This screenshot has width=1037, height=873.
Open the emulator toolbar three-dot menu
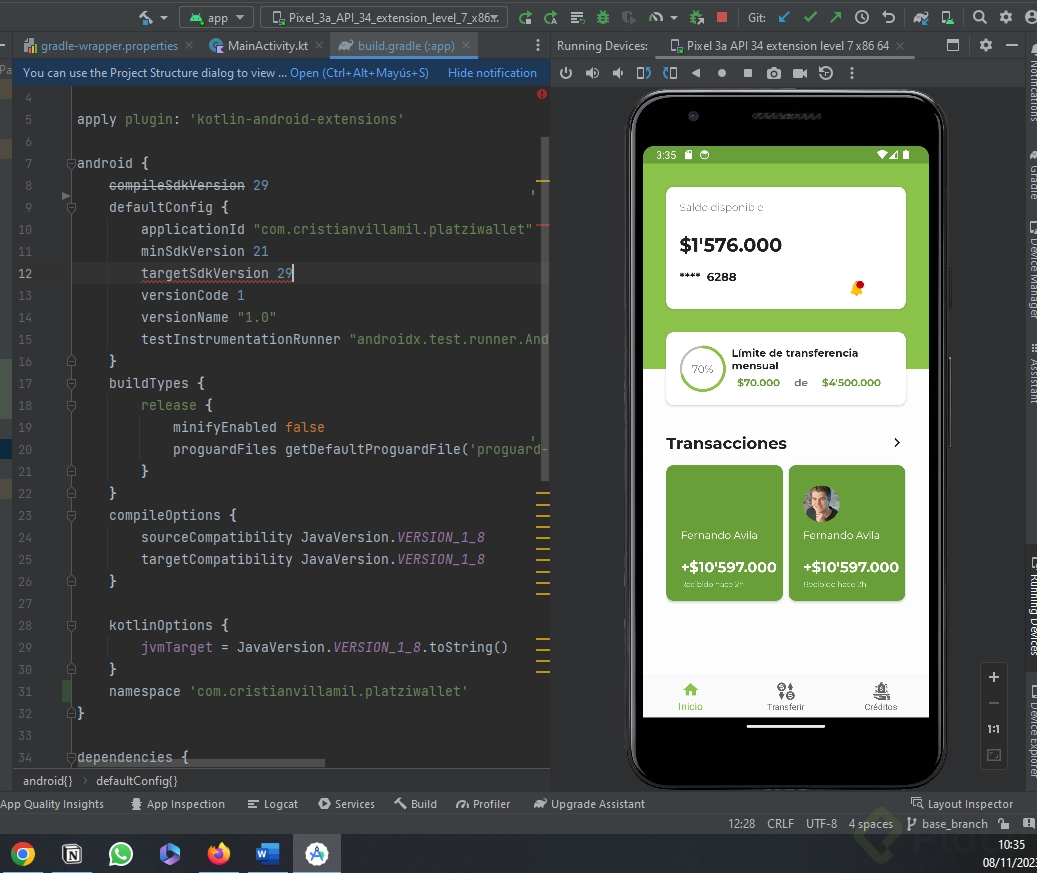pos(852,73)
